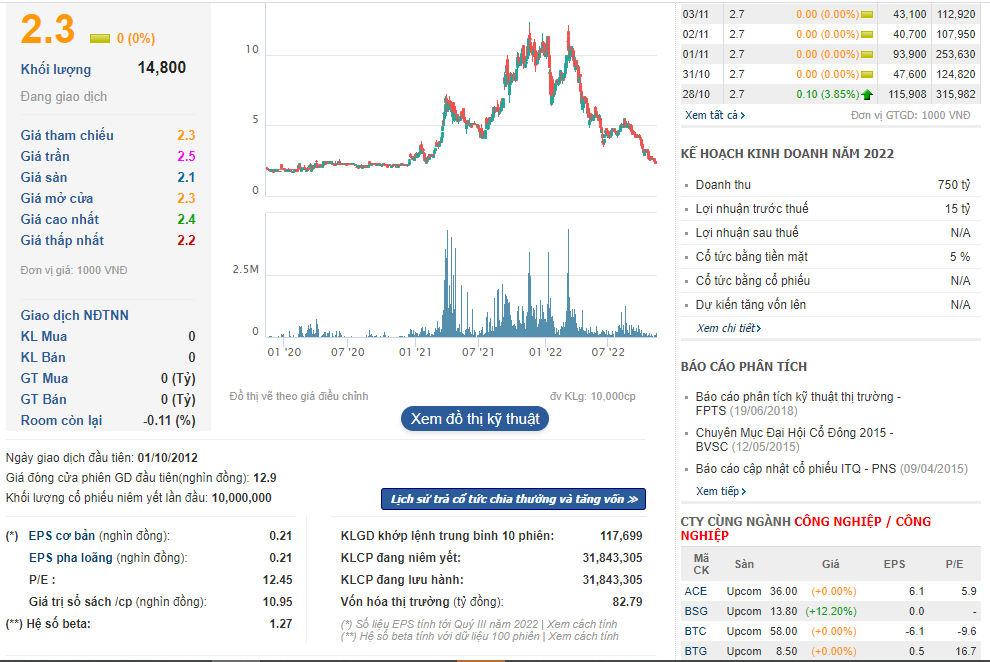Screen dimensions: 990x662
Task: Click the price candlestick chart at 01 '22
Action: [x=545, y=63]
